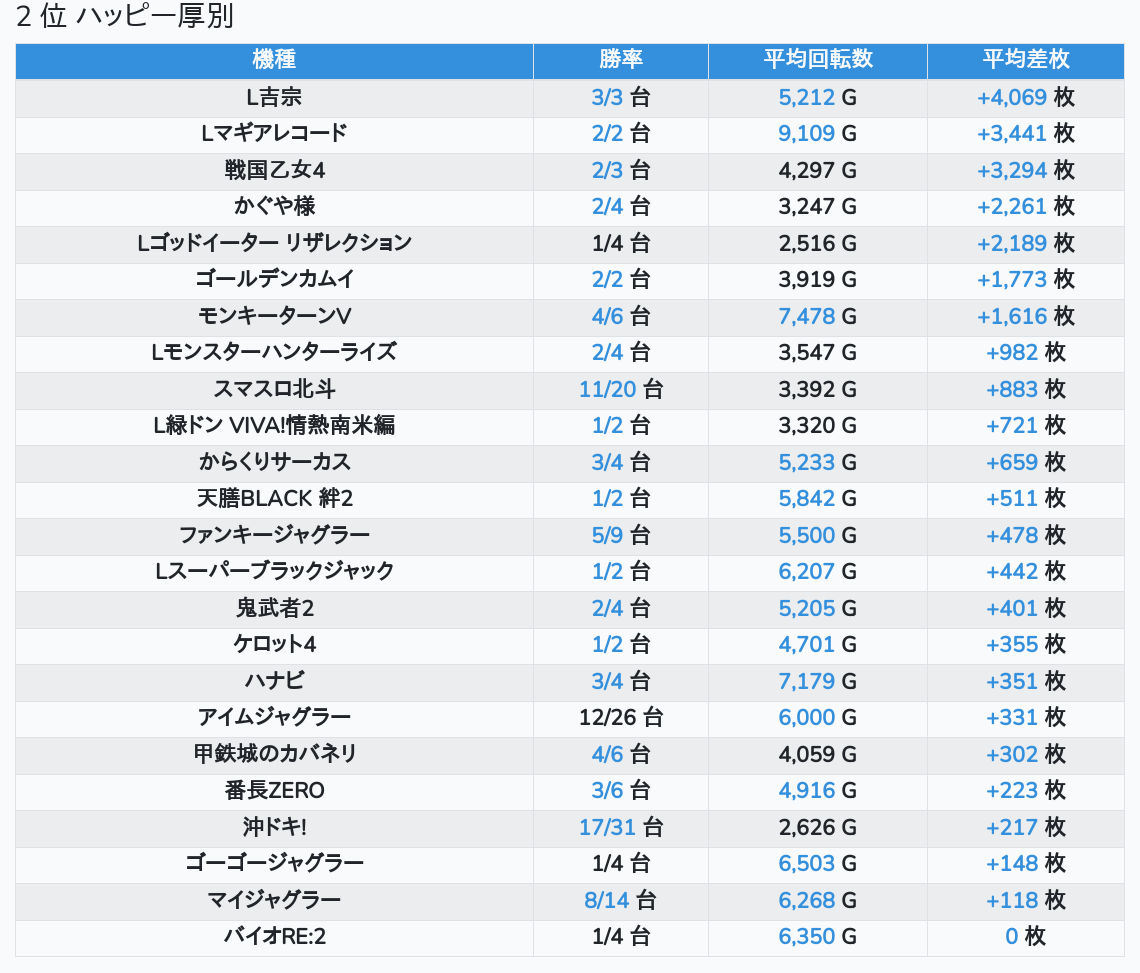The width and height of the screenshot is (1140, 973).
Task: Click the +721 枚 average difference
Action: (1026, 425)
